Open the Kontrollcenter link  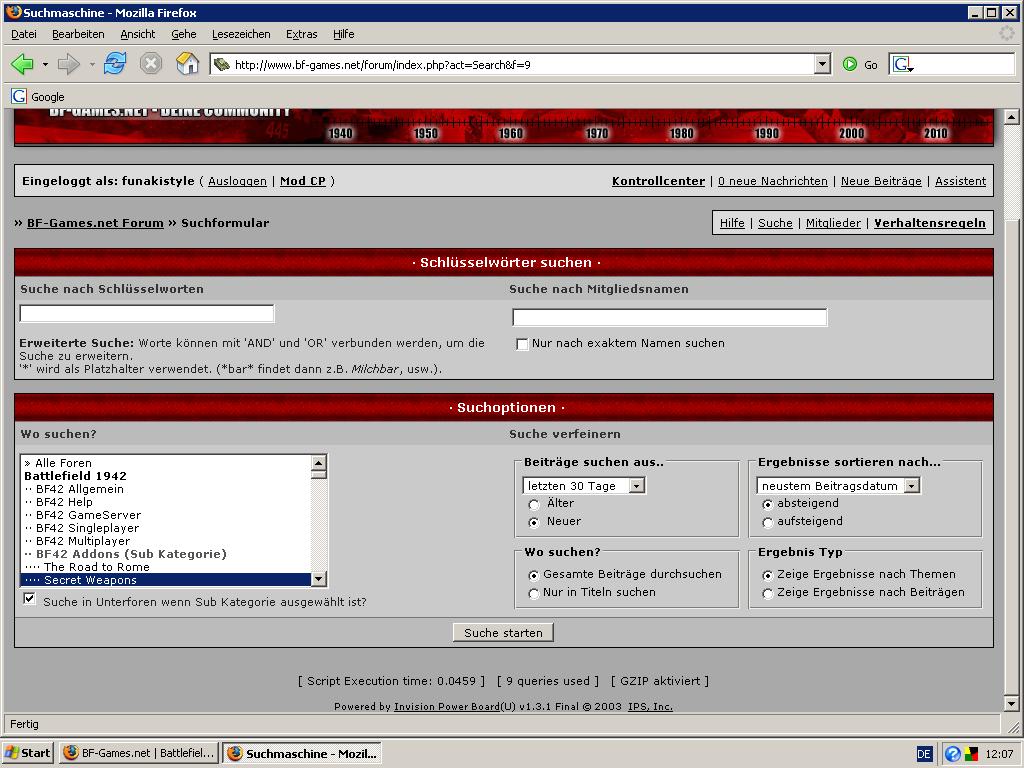pyautogui.click(x=658, y=181)
